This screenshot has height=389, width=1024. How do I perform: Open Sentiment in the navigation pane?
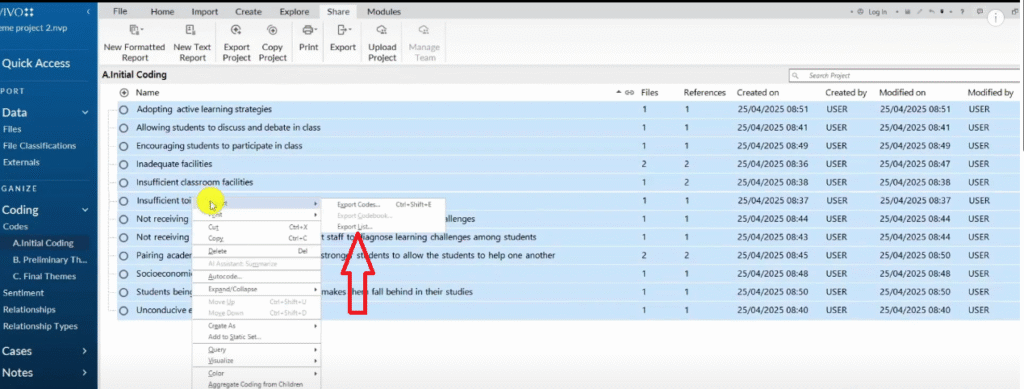(24, 293)
